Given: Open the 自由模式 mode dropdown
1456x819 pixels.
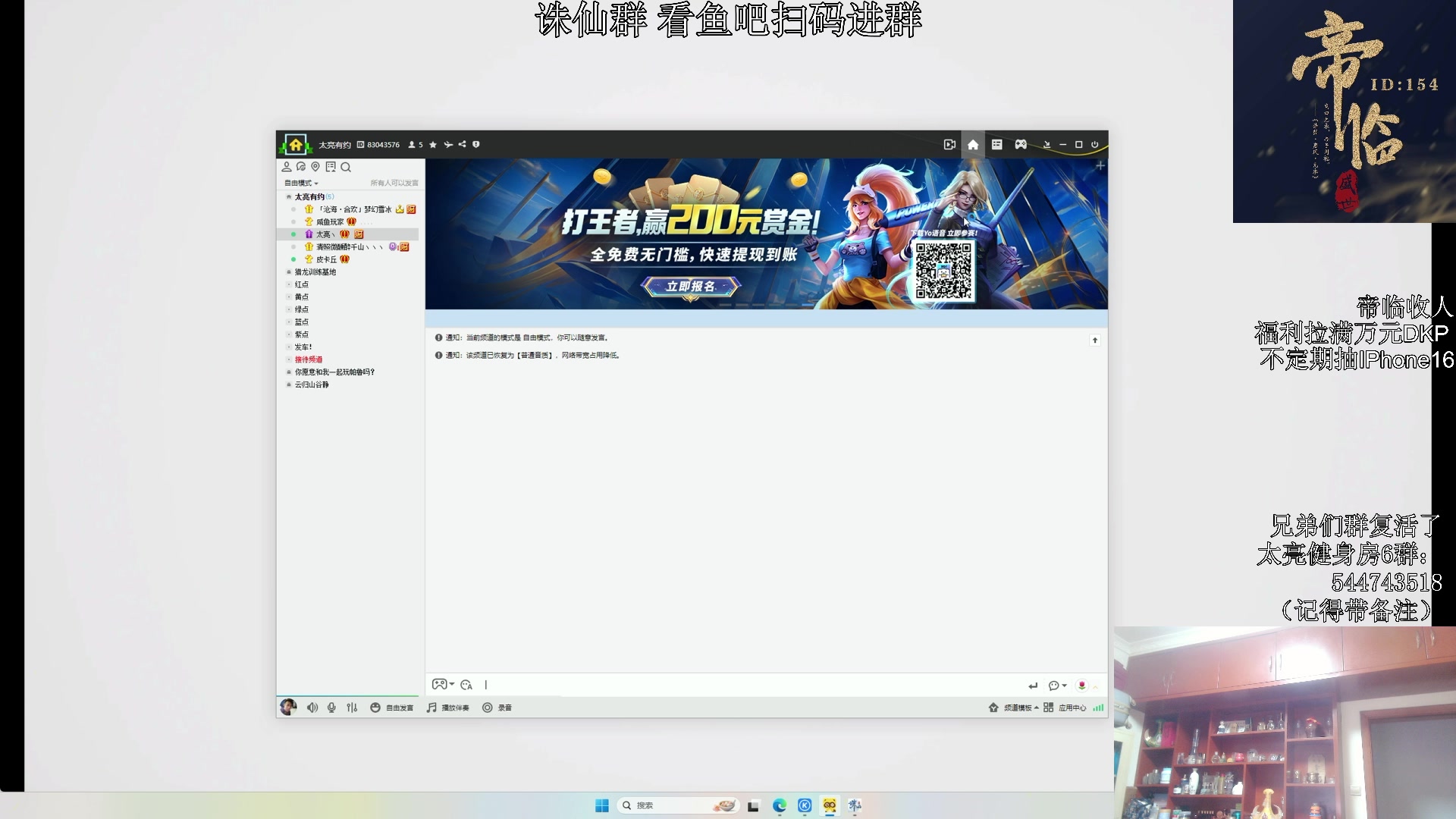Looking at the screenshot, I should coord(301,183).
